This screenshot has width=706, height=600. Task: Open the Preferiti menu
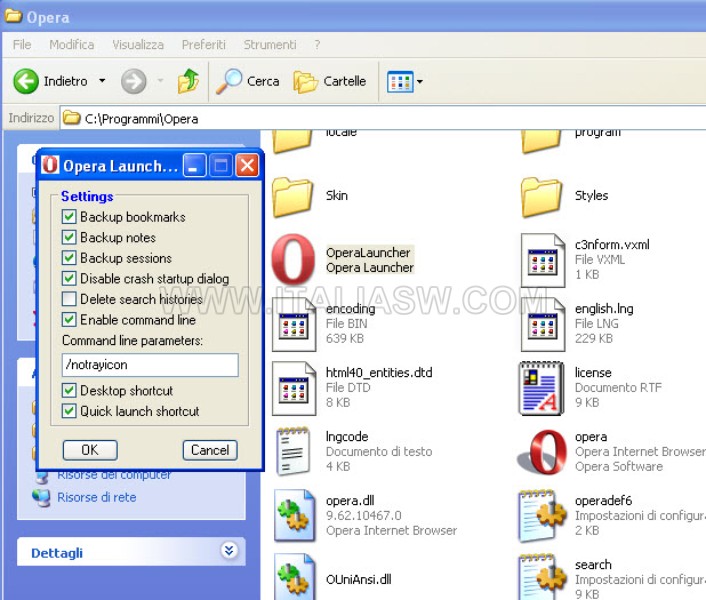[x=204, y=45]
